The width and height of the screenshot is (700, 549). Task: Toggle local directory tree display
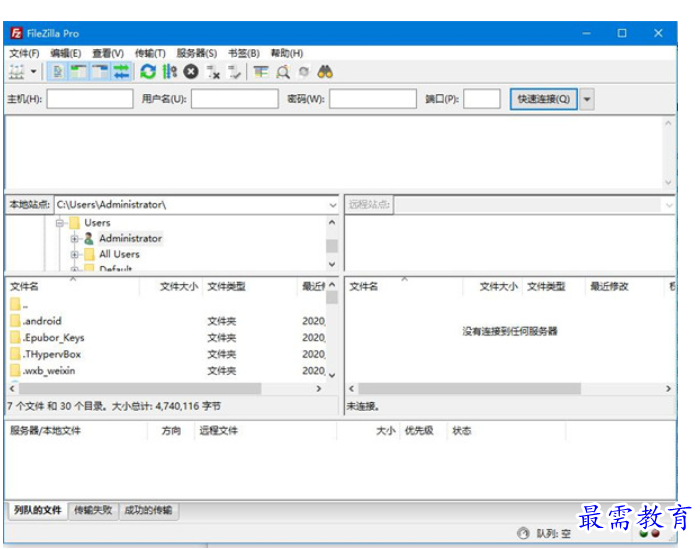pyautogui.click(x=79, y=72)
